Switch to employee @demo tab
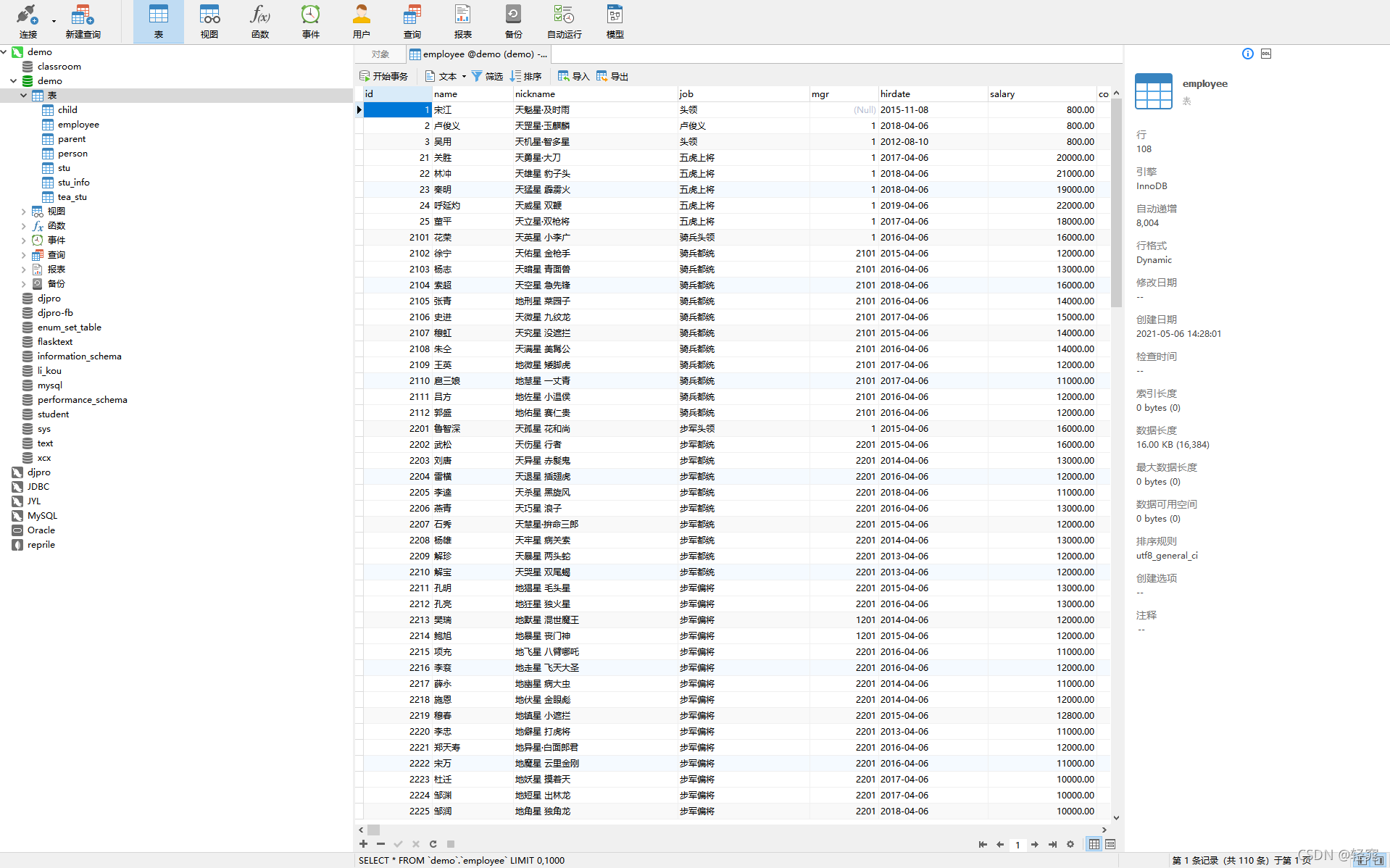 (x=478, y=54)
